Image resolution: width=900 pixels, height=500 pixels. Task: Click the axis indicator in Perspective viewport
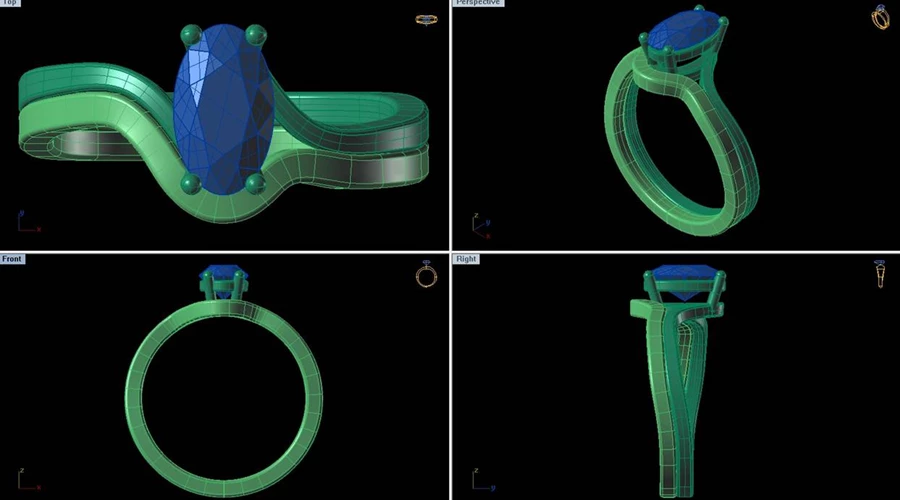[480, 228]
